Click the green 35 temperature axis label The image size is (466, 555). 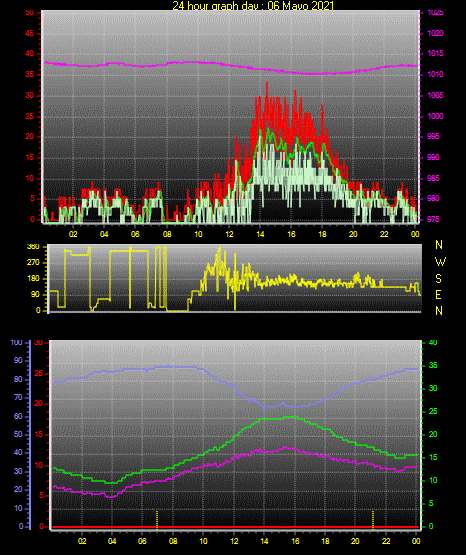pos(433,365)
